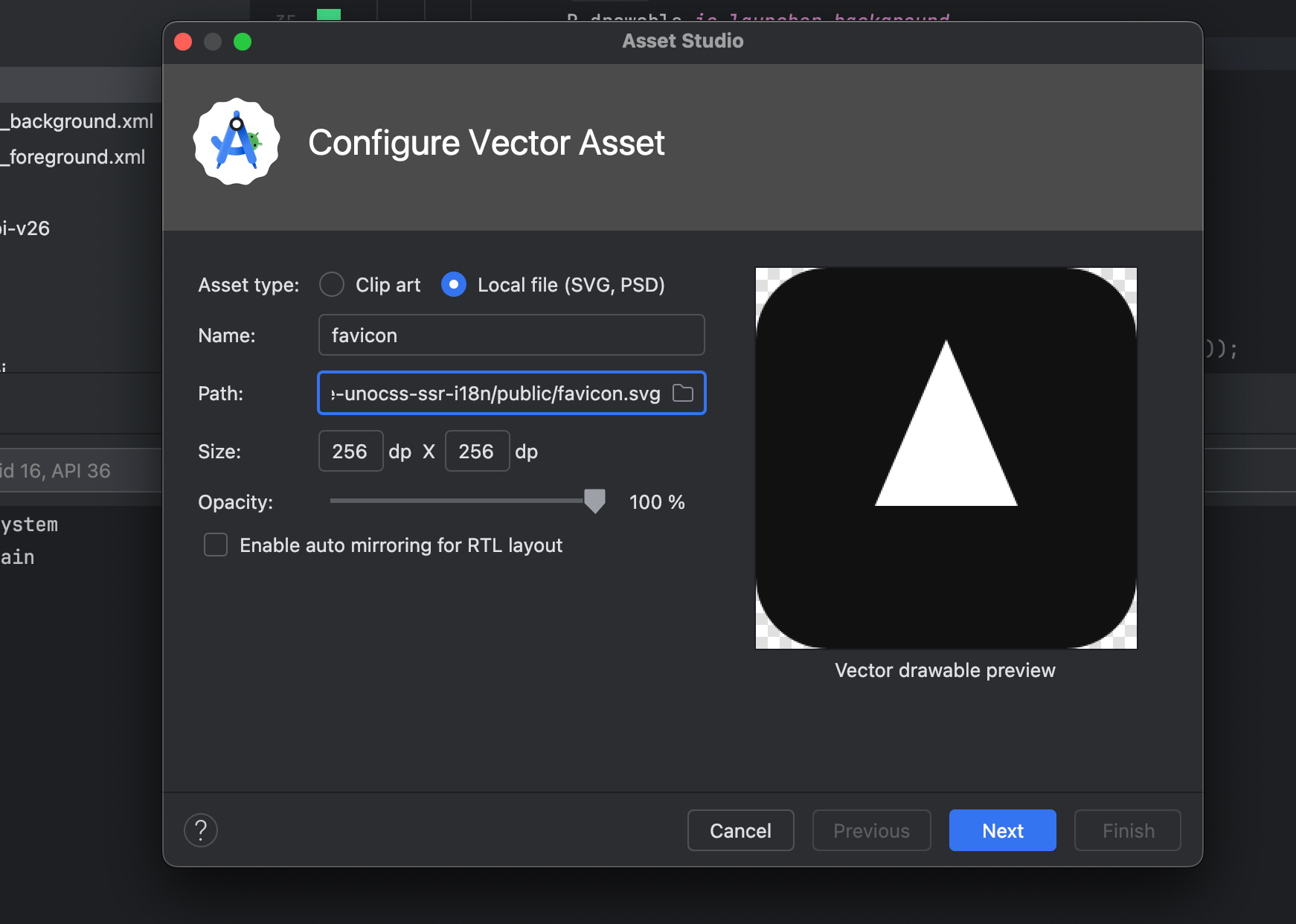The image size is (1296, 924).
Task: Click the Name field containing favicon
Action: [511, 335]
